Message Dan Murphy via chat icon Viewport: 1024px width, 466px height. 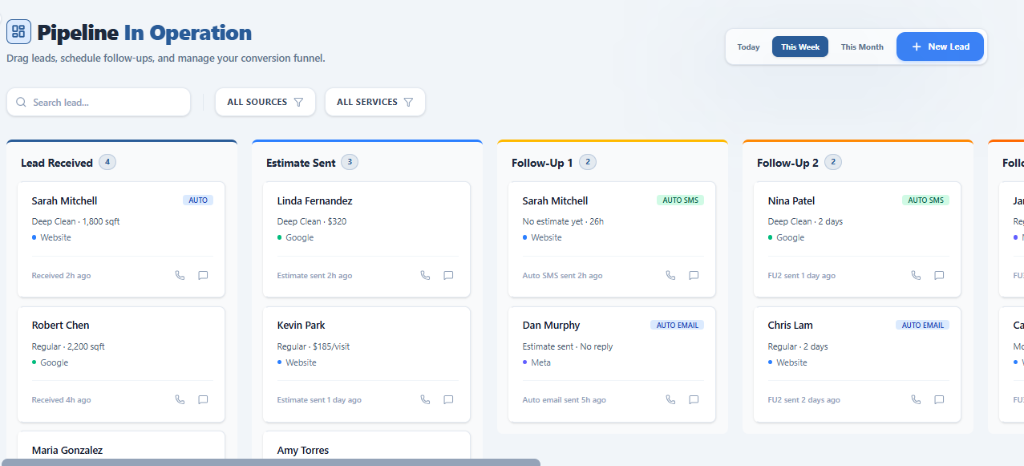click(x=694, y=399)
